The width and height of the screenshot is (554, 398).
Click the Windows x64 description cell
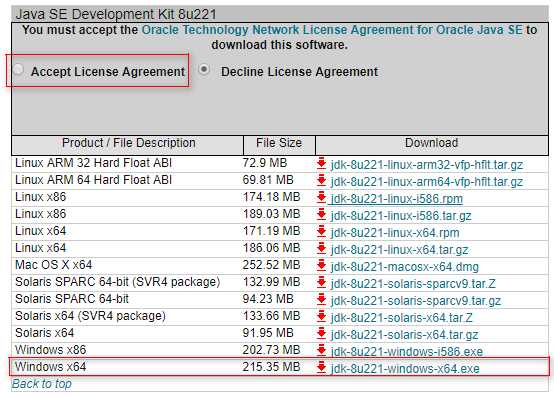51,367
